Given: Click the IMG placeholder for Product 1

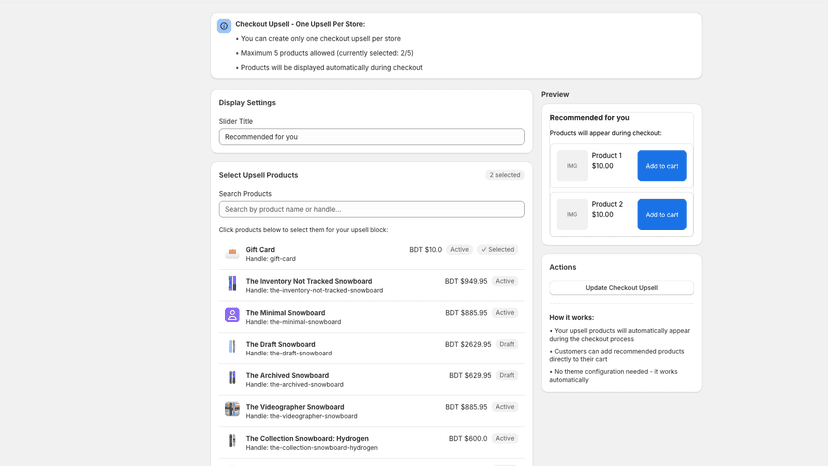Looking at the screenshot, I should (x=572, y=166).
